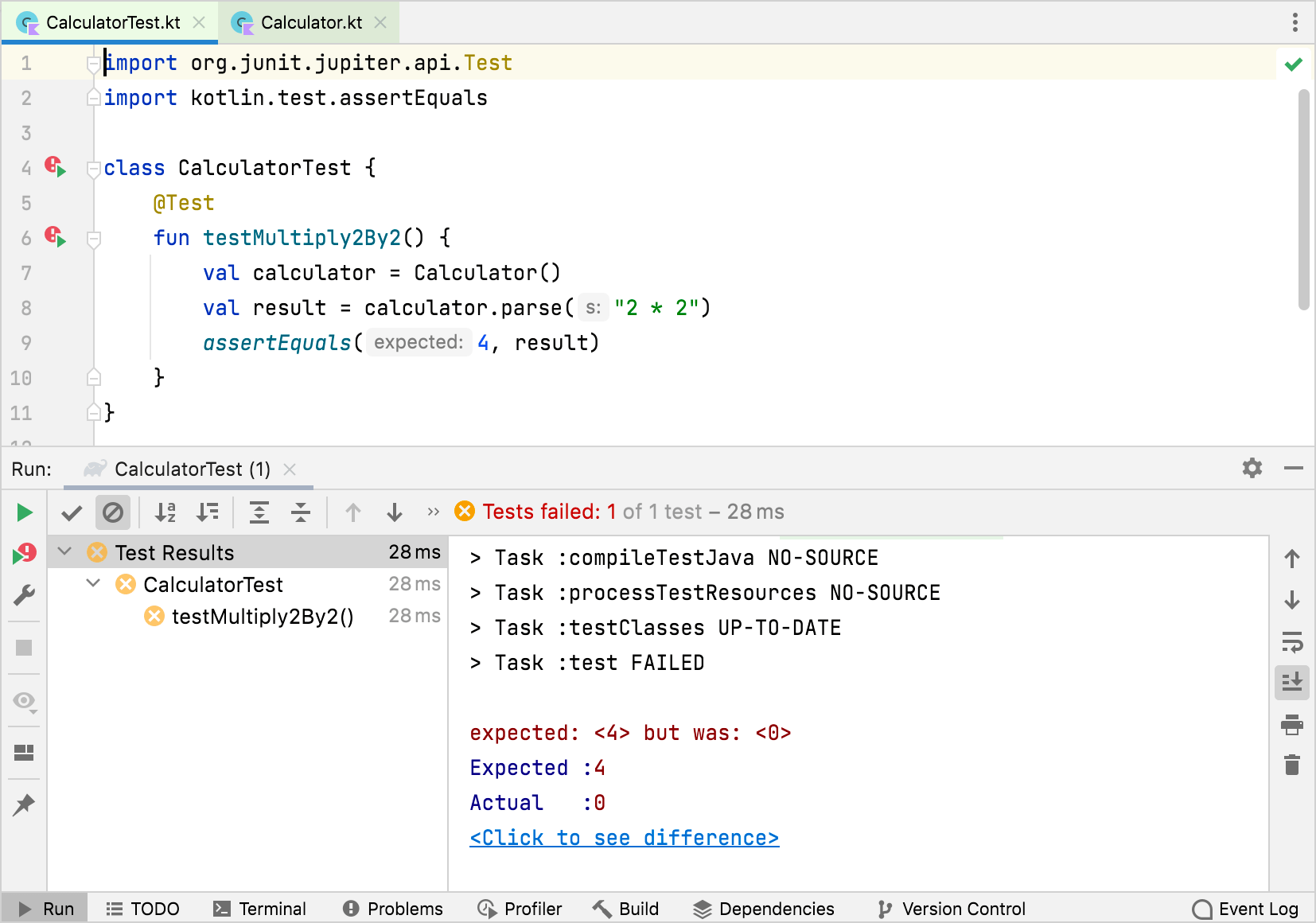Sort test results by duration
The image size is (1316, 923).
pyautogui.click(x=208, y=512)
